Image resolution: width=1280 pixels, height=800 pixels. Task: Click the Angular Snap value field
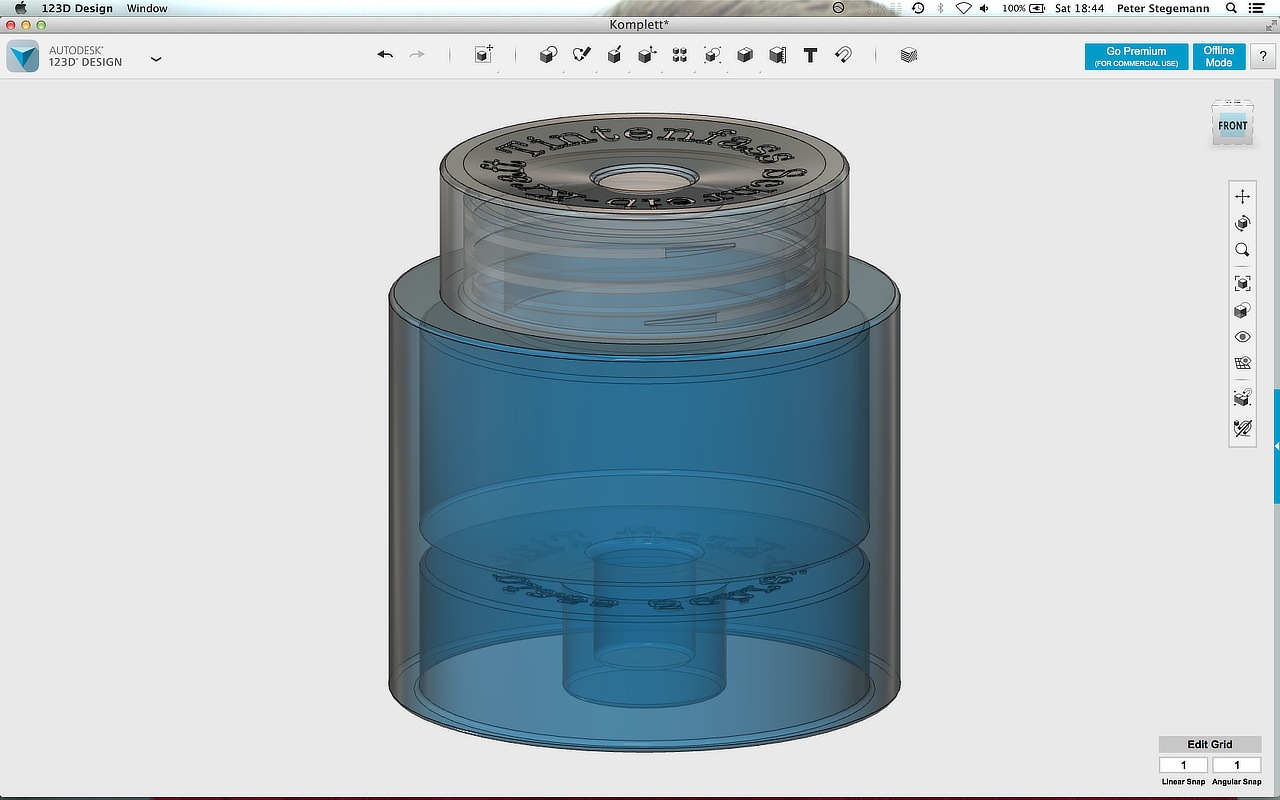click(1237, 765)
